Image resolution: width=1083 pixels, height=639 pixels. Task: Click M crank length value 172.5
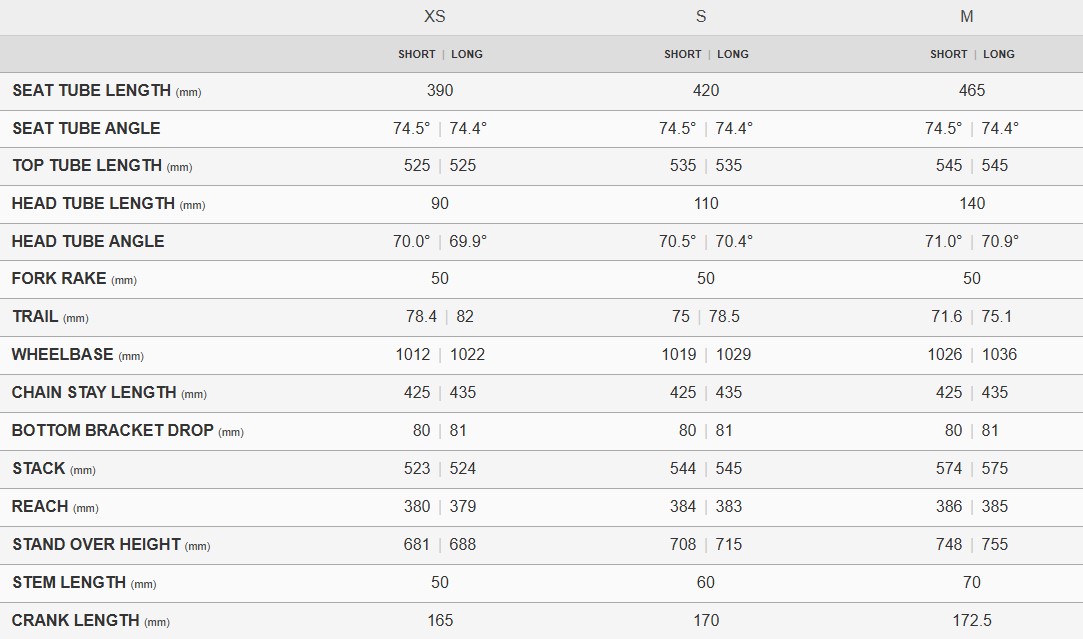(972, 621)
